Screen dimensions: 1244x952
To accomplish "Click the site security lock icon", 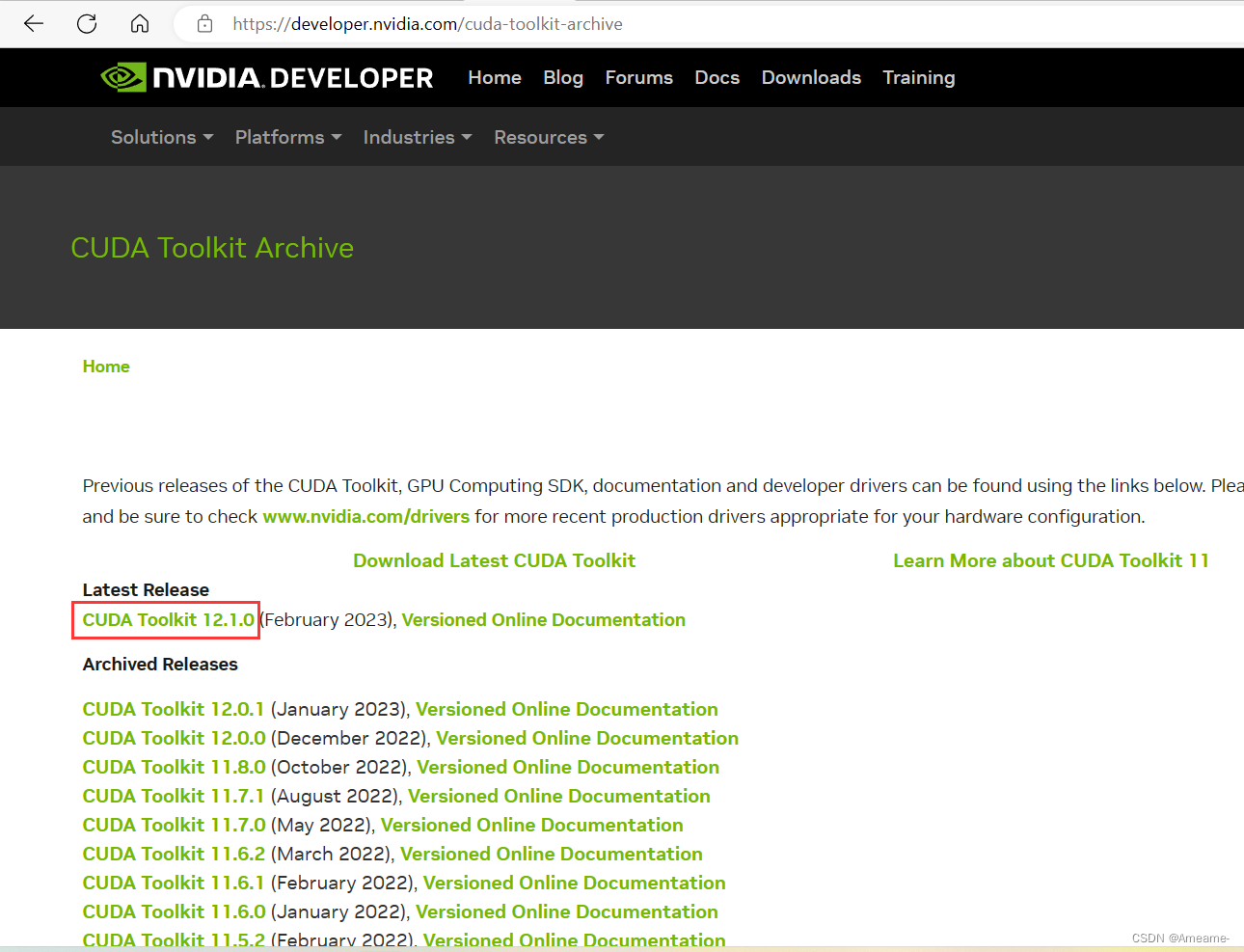I will click(x=204, y=23).
